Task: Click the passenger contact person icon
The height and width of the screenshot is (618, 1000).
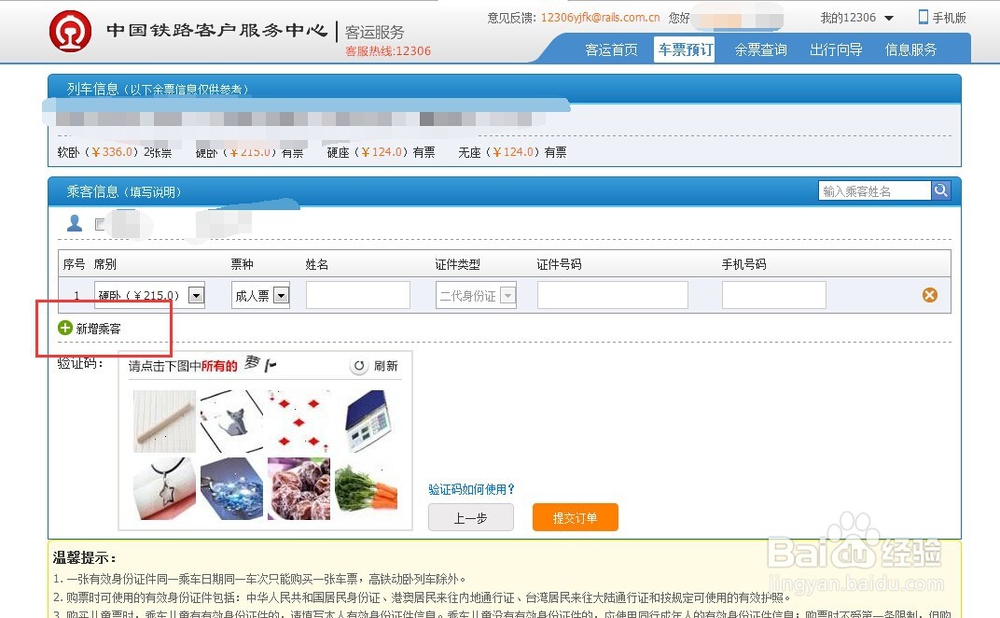Action: point(75,223)
